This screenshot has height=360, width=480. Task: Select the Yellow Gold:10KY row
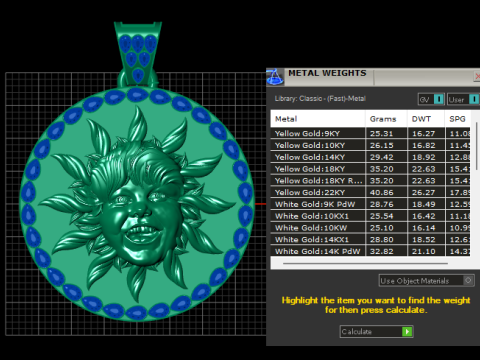pos(370,145)
